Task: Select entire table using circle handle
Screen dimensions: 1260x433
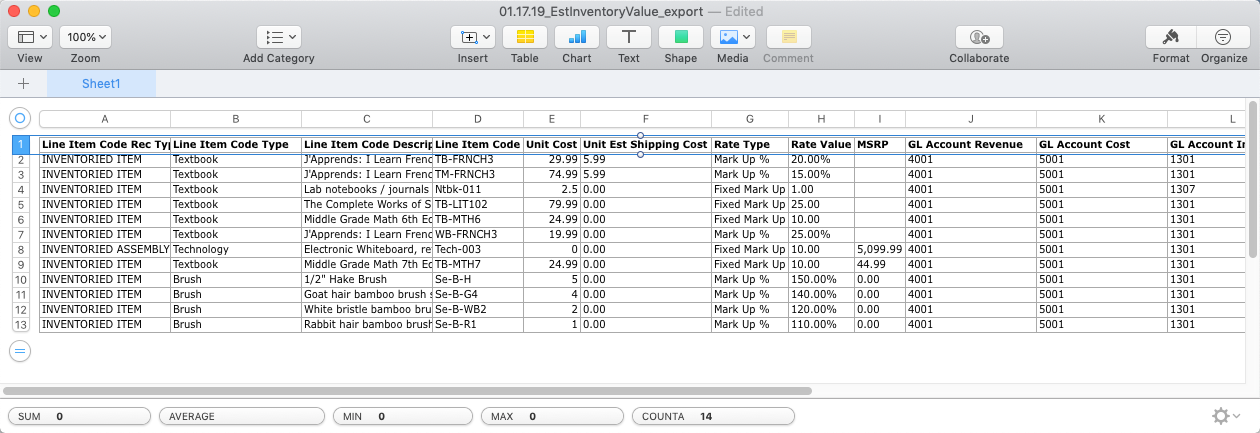Action: point(20,118)
